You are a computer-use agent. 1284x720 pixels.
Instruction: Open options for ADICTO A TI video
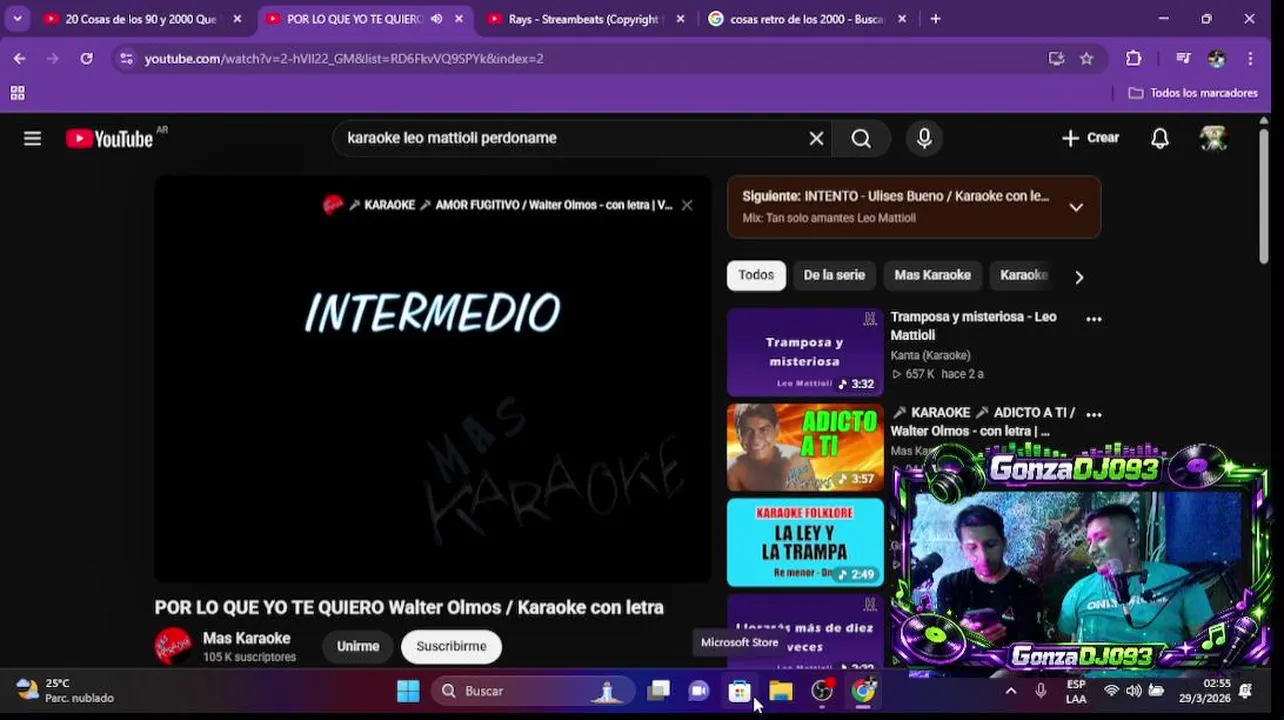1094,413
